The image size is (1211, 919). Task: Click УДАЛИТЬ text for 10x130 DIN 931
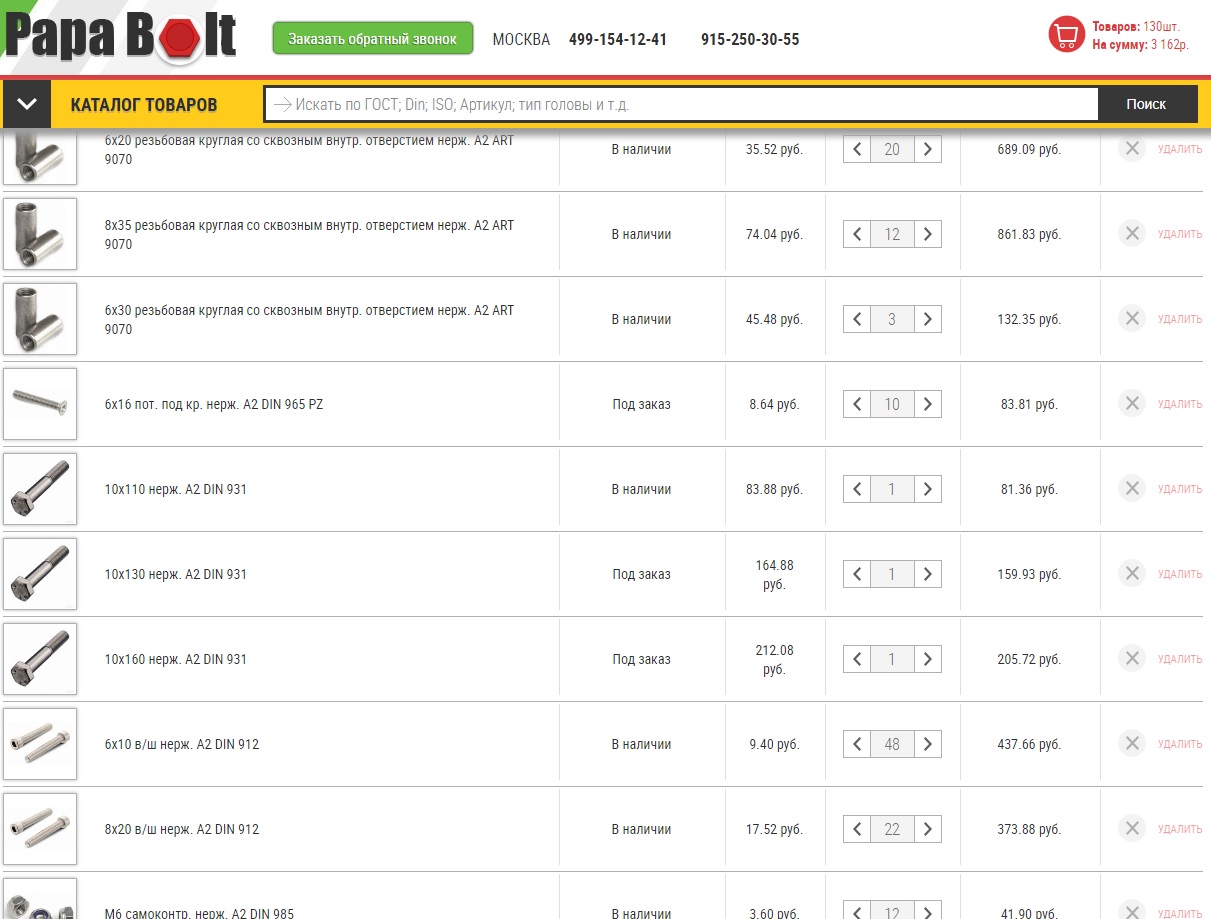coord(1180,575)
